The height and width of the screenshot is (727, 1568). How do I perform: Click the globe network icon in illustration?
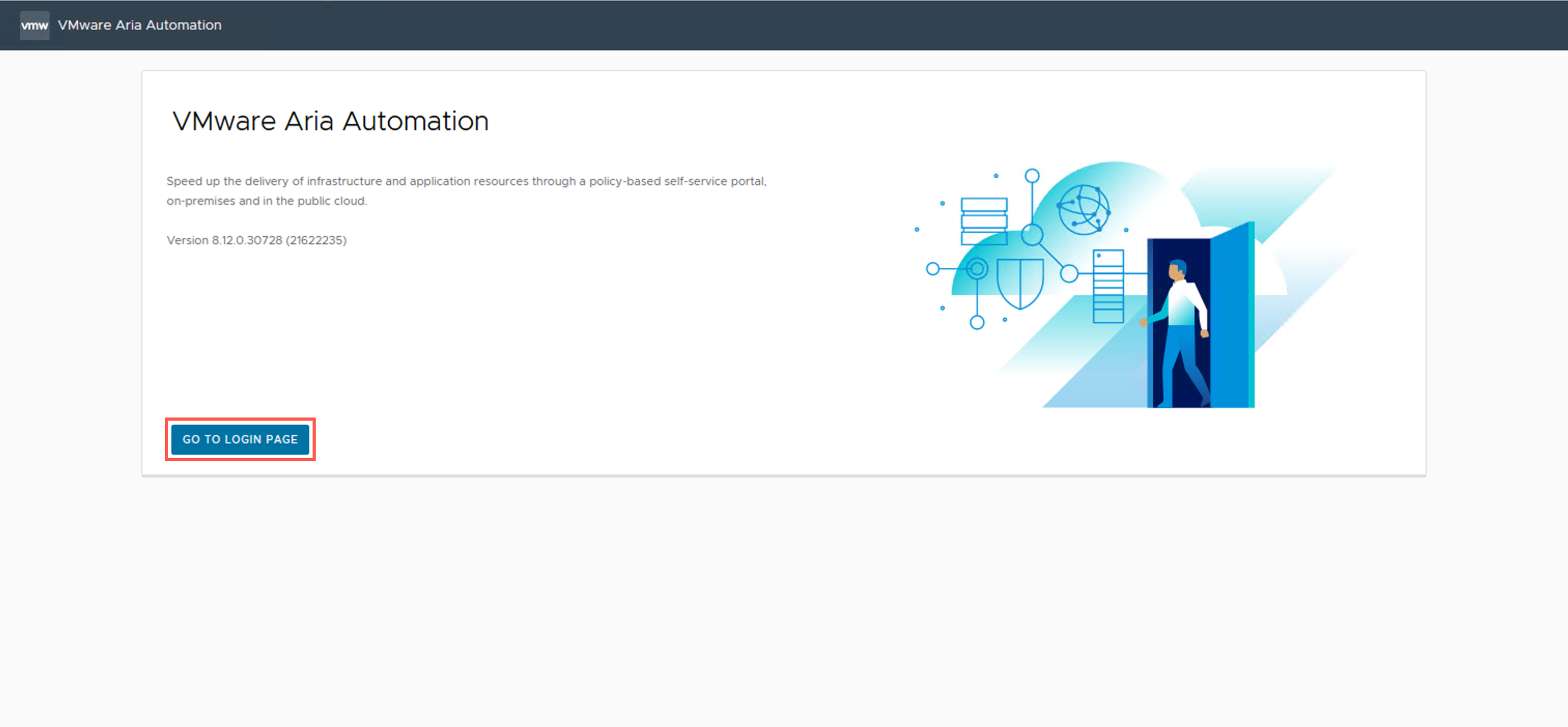[1083, 210]
